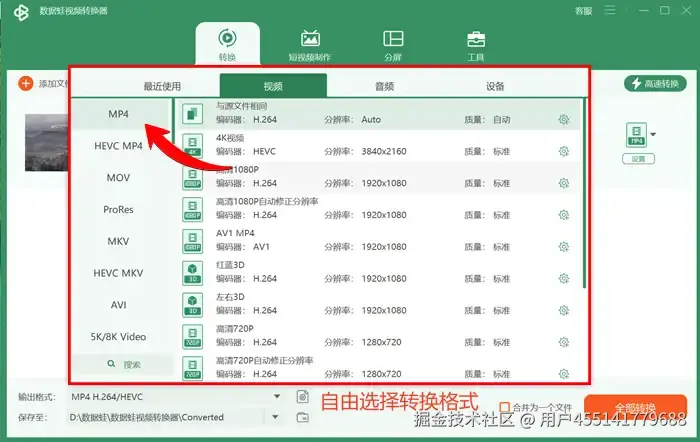Screen dimensions: 700x442
Task: Click the 搜索 format search field
Action: (x=123, y=365)
